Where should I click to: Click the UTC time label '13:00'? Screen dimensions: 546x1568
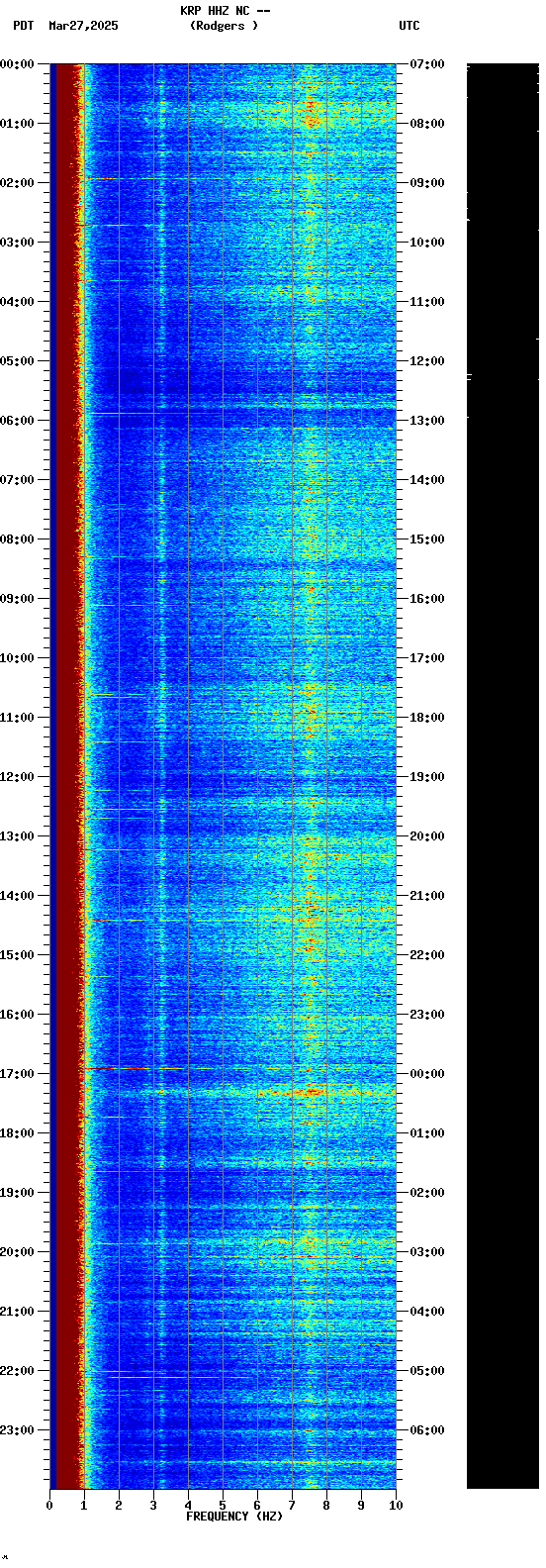pos(427,421)
